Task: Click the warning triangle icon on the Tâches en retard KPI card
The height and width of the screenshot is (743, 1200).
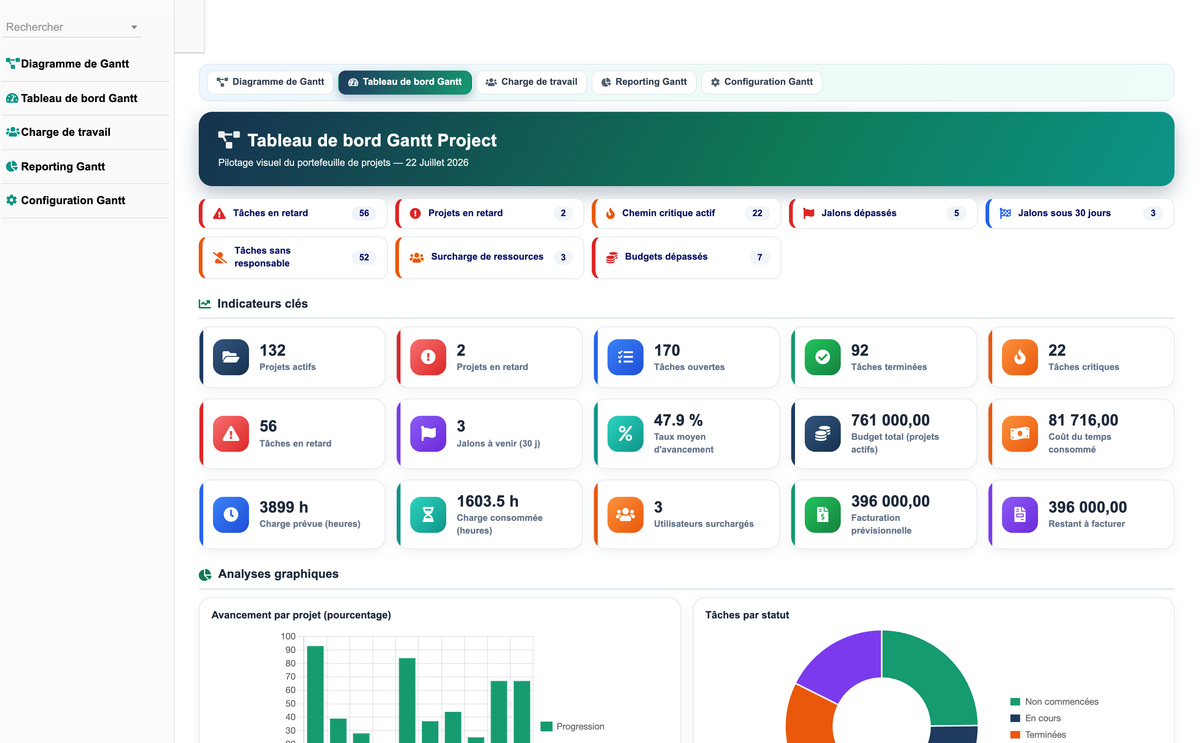Action: tap(231, 434)
